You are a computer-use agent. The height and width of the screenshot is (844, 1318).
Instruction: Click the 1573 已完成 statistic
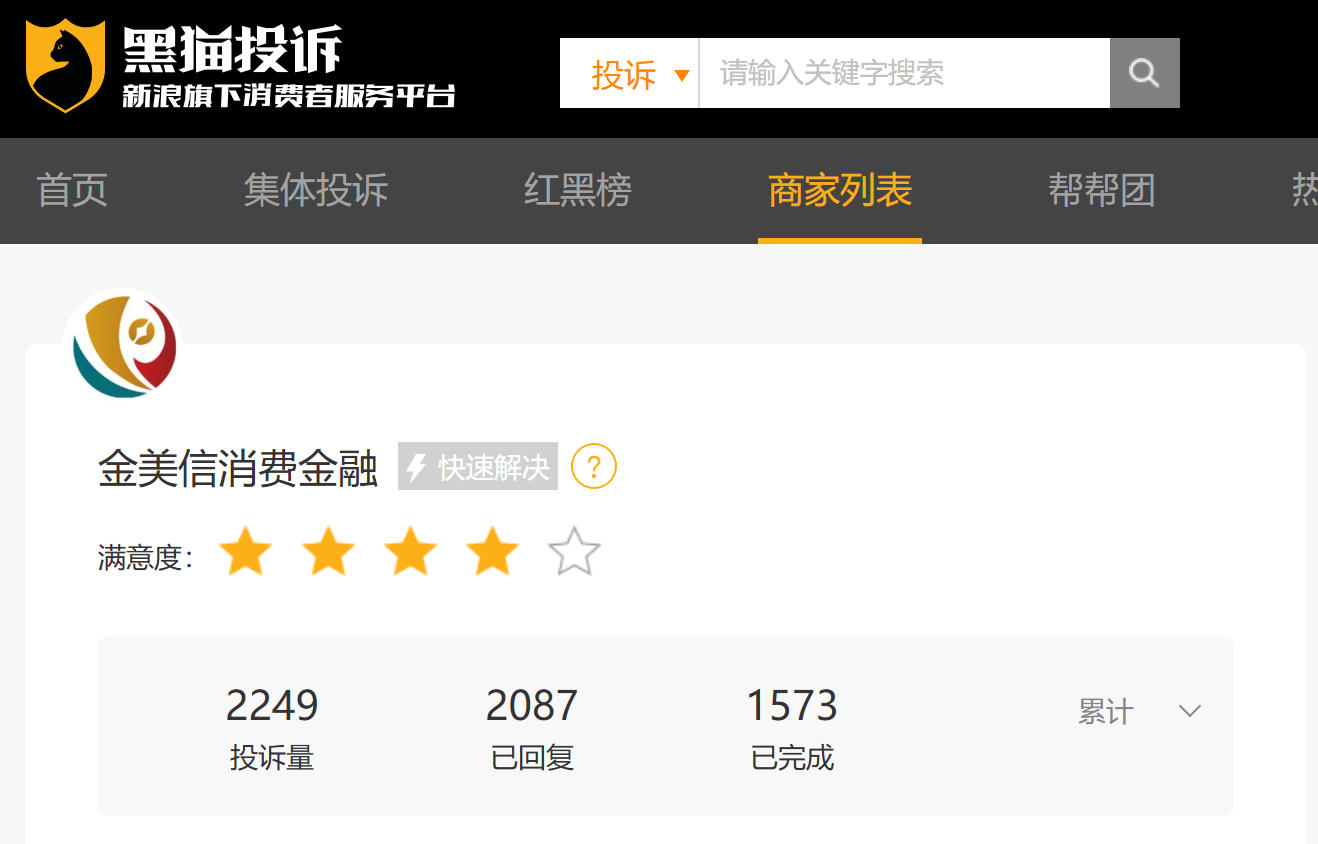pos(792,728)
